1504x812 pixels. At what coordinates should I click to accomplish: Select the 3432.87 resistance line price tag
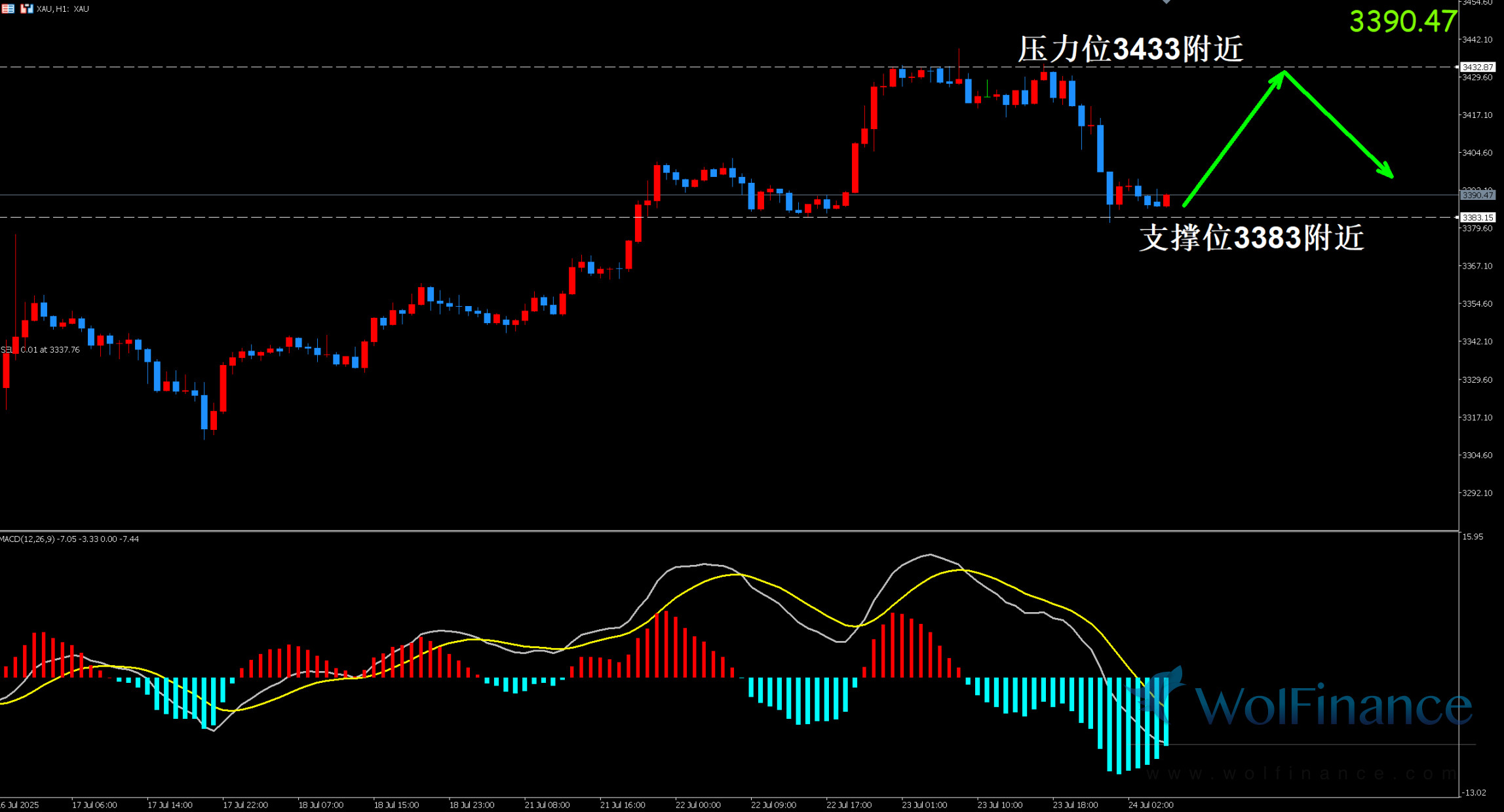[x=1478, y=67]
